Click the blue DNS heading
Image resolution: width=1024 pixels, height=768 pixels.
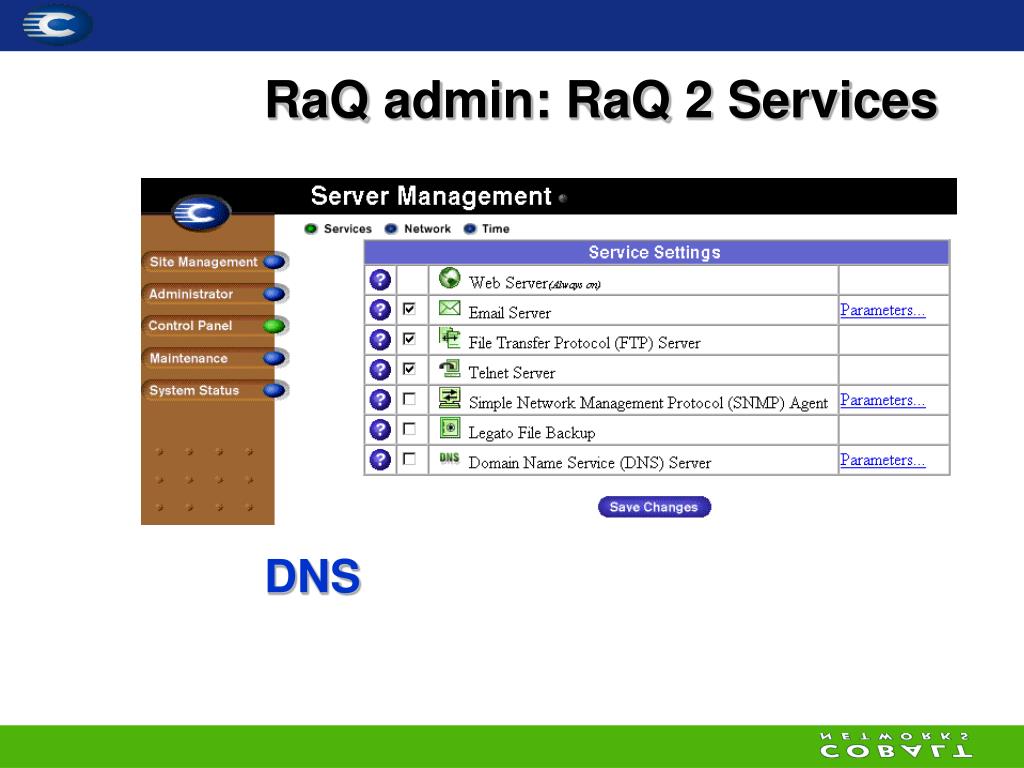click(313, 576)
